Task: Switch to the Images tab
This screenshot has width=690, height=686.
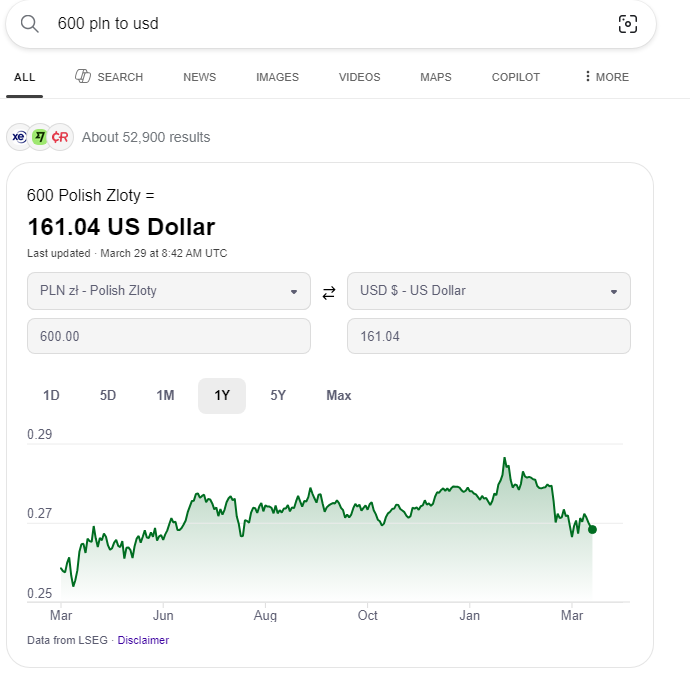Action: pos(277,77)
